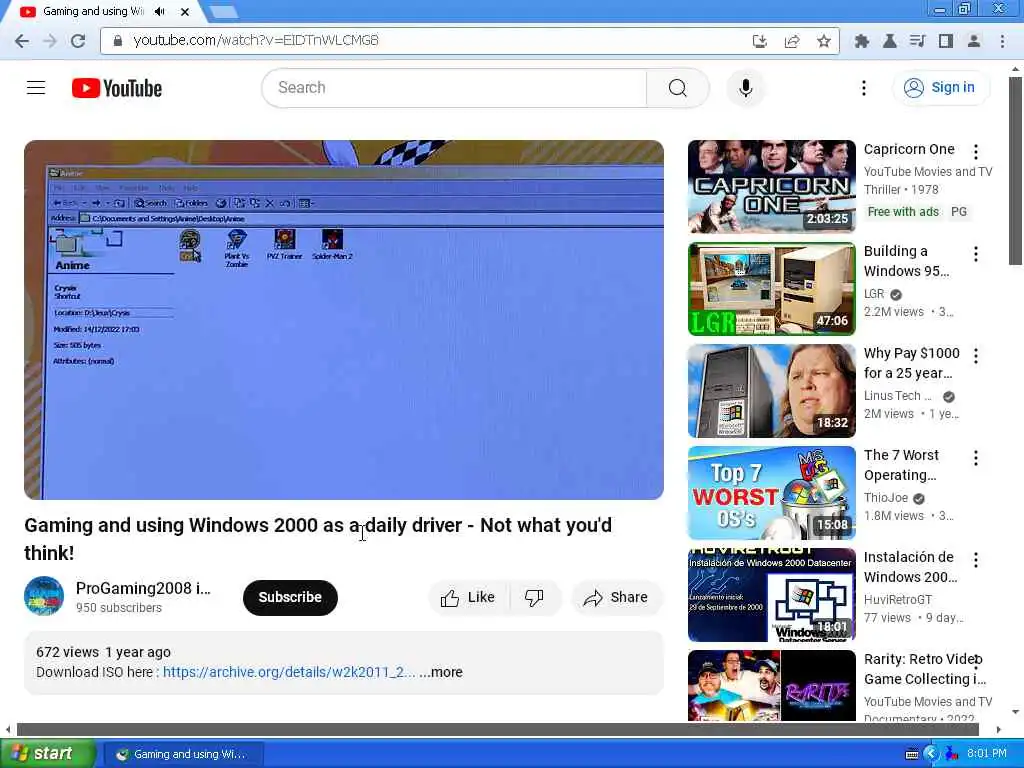
Task: Expand hidden tray icons with arrow
Action: 931,754
